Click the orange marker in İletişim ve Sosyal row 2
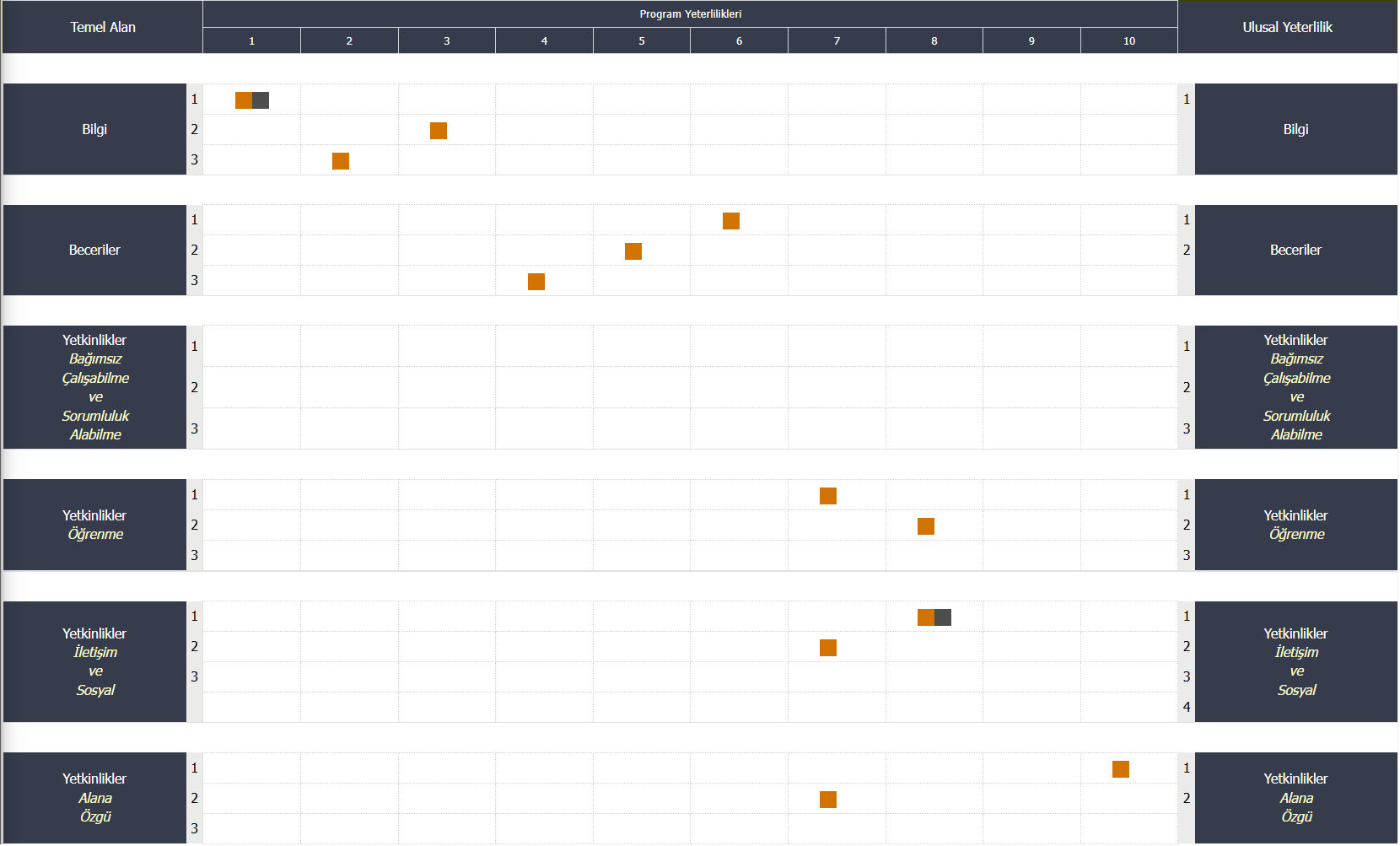 click(x=828, y=648)
